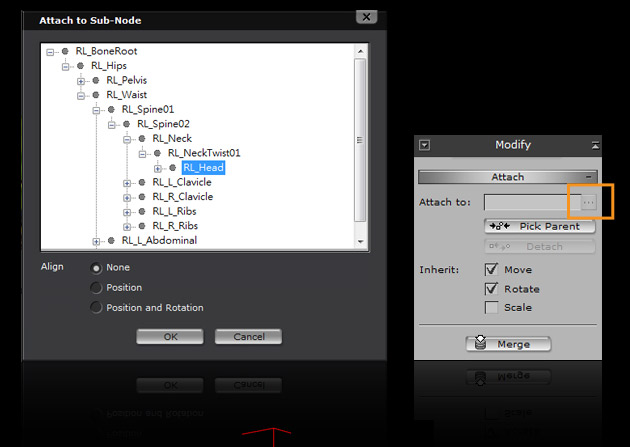Click the Modify panel pin icon

(596, 145)
